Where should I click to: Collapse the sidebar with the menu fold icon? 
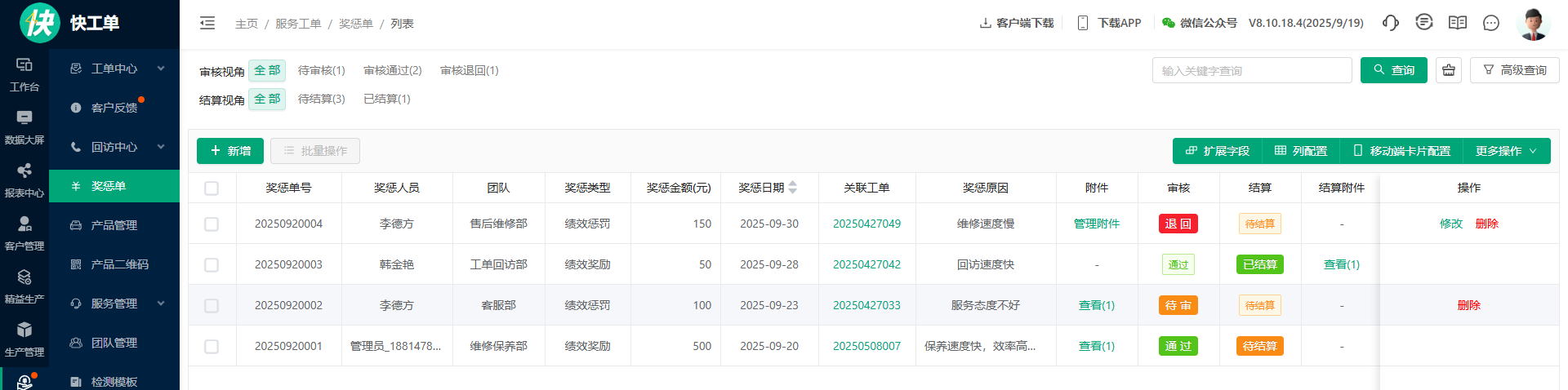(207, 23)
